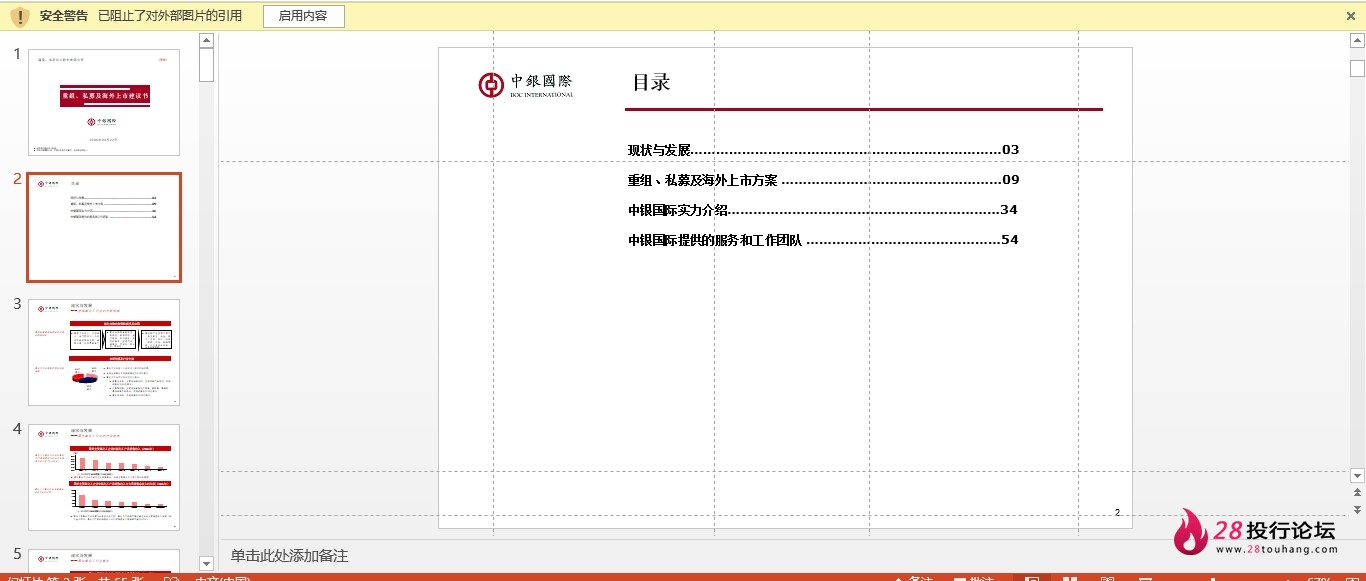Click page reference 34 in contents
The image size is (1366, 581).
coord(1009,210)
